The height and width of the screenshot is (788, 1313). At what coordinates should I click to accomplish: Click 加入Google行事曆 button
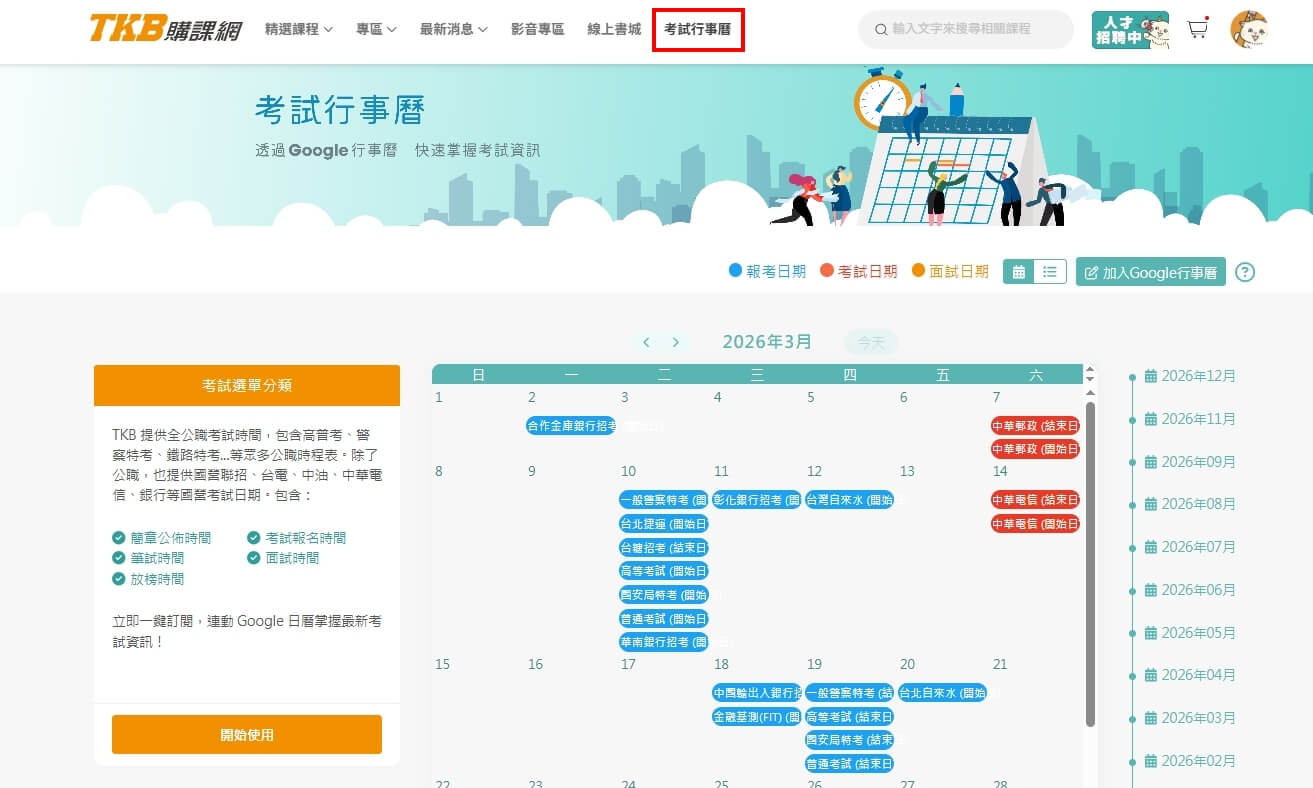[1150, 272]
